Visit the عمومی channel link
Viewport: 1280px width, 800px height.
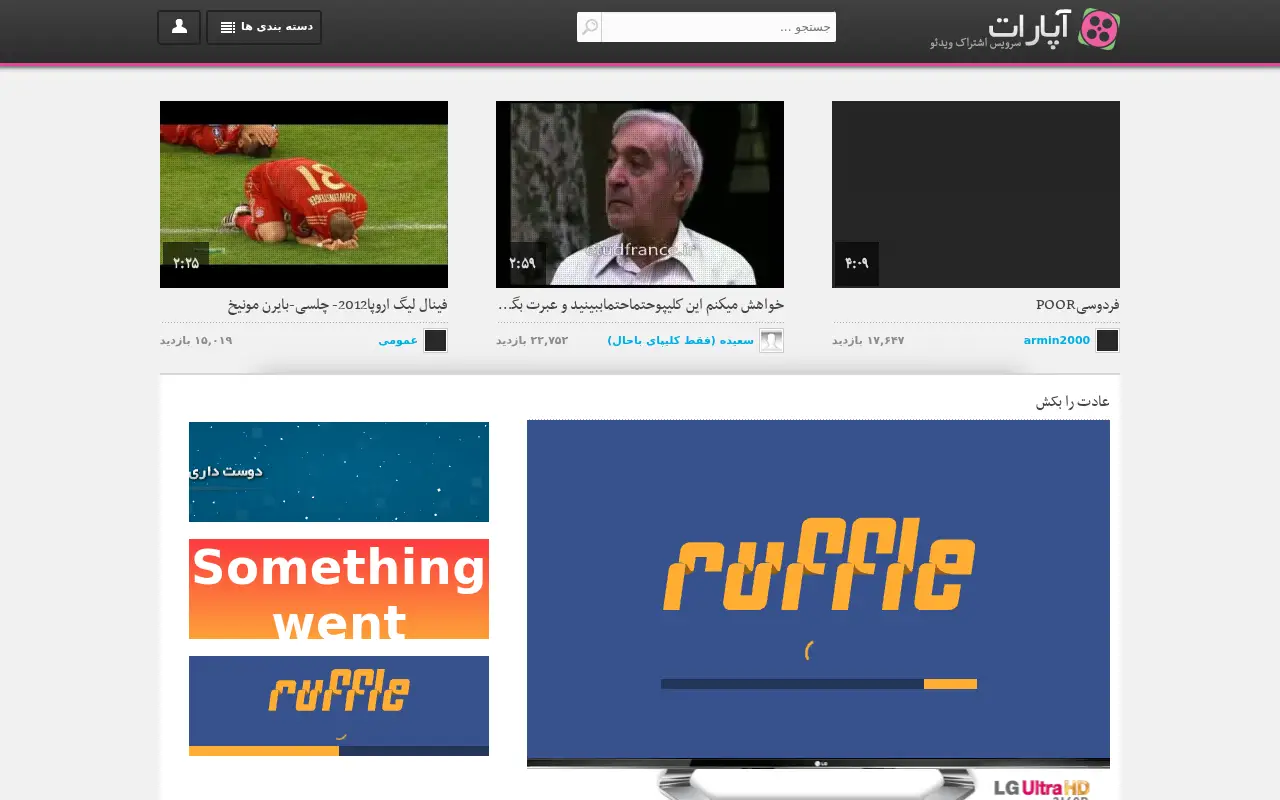398,340
